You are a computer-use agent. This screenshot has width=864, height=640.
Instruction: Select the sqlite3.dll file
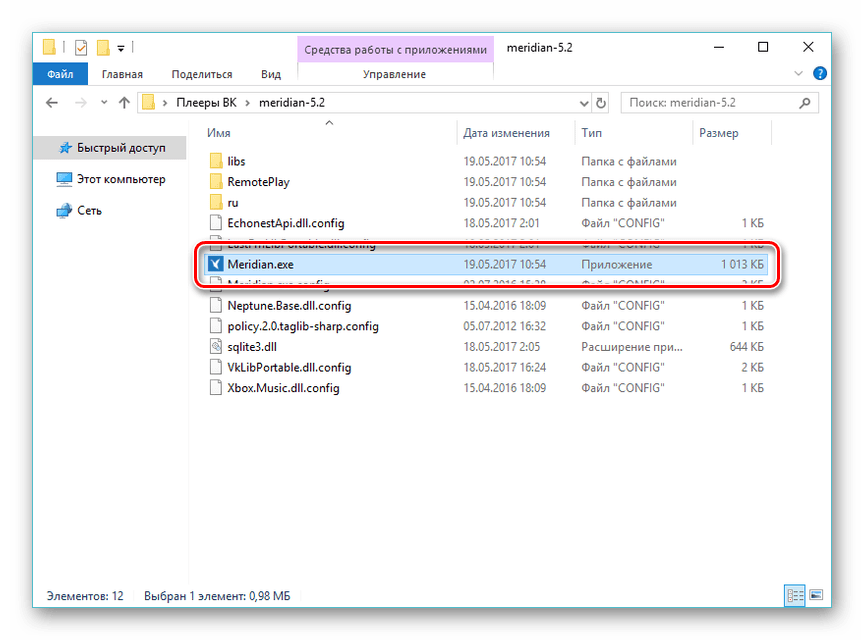click(x=488, y=347)
